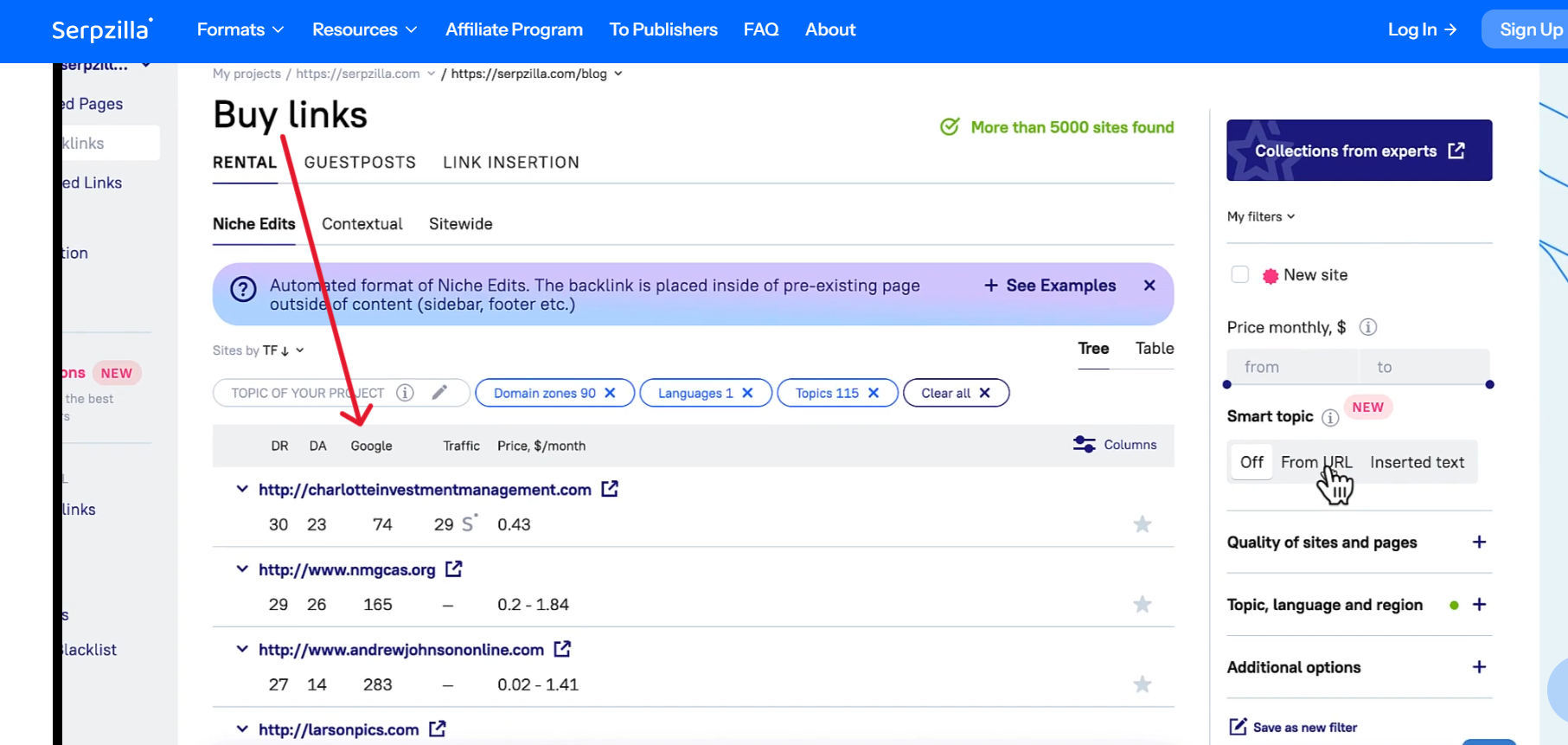Image resolution: width=1568 pixels, height=745 pixels.
Task: Open the About page
Action: click(x=830, y=29)
